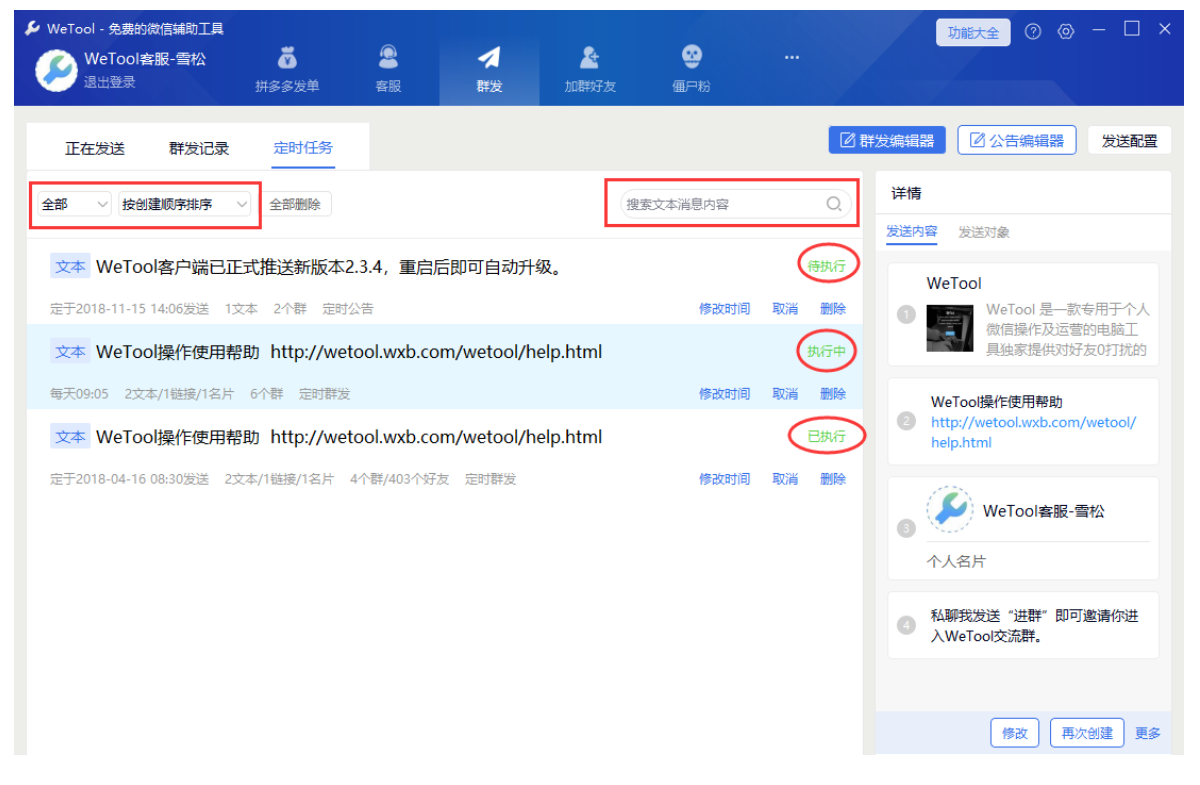Select the task about 新版本2.3.4

[445, 281]
